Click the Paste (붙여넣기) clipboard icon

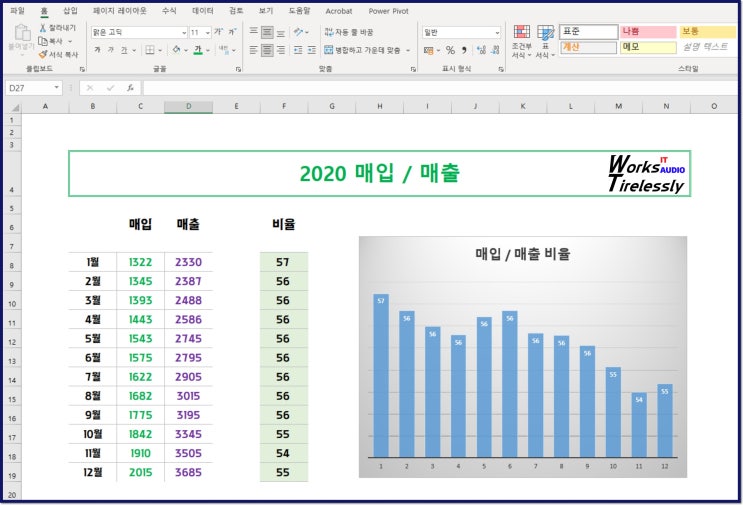(x=22, y=33)
